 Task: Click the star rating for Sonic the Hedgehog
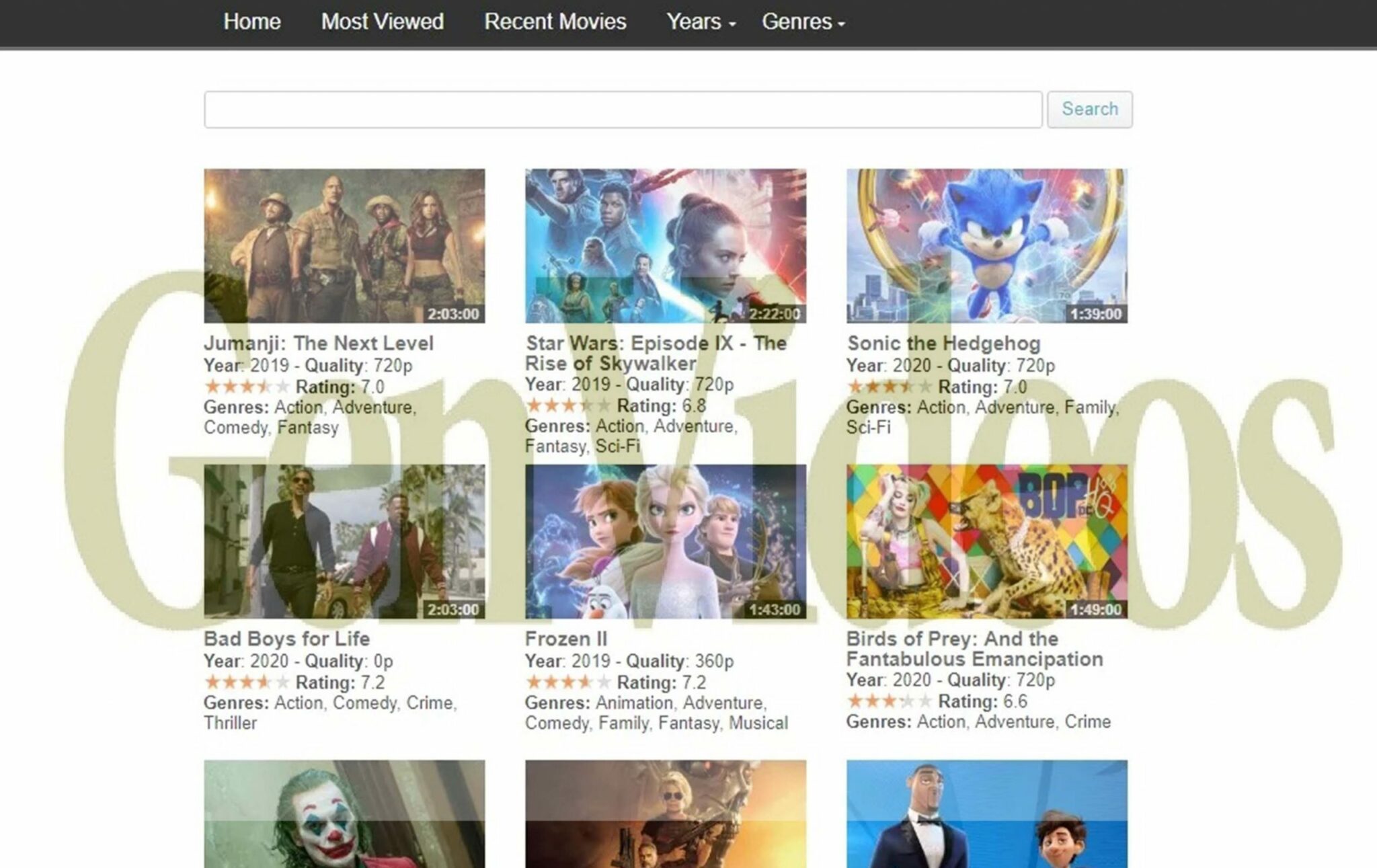(890, 387)
